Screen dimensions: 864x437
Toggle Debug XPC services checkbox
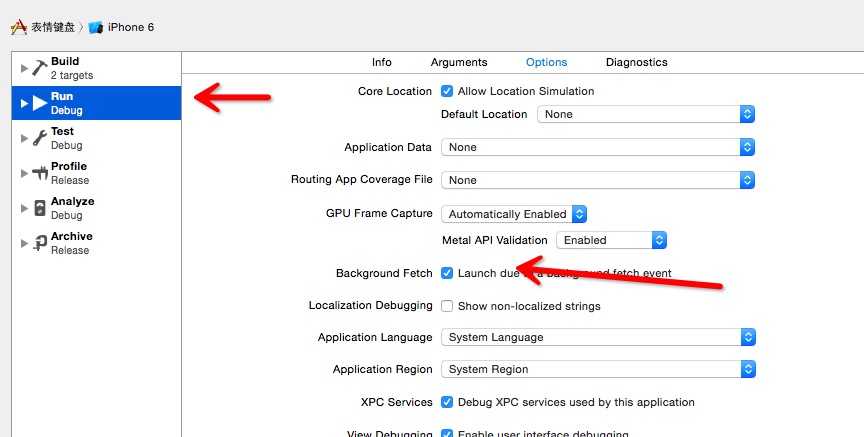[x=447, y=402]
